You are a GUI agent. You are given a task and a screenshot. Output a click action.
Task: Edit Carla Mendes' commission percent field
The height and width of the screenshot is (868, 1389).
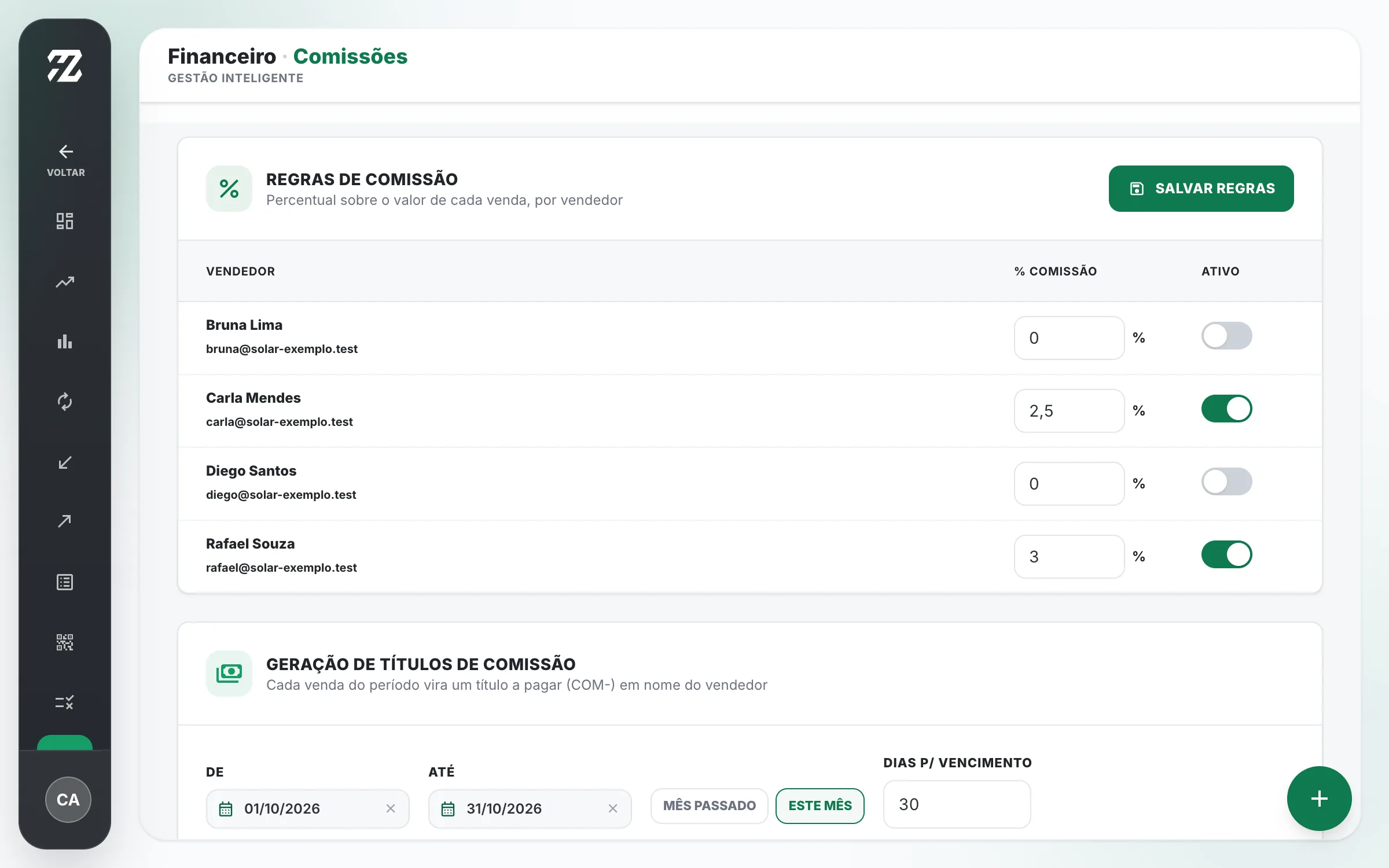pyautogui.click(x=1069, y=411)
